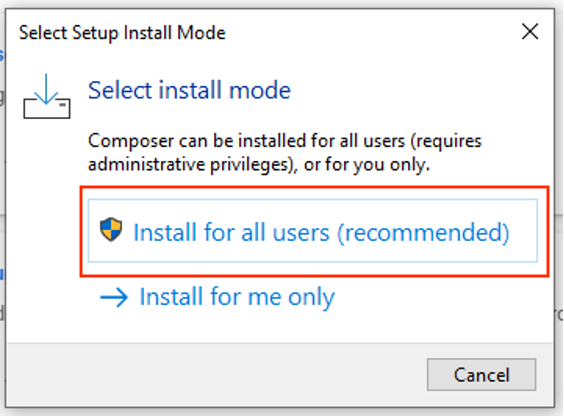The width and height of the screenshot is (564, 416).
Task: Click the UAC shield icon
Action: (111, 229)
